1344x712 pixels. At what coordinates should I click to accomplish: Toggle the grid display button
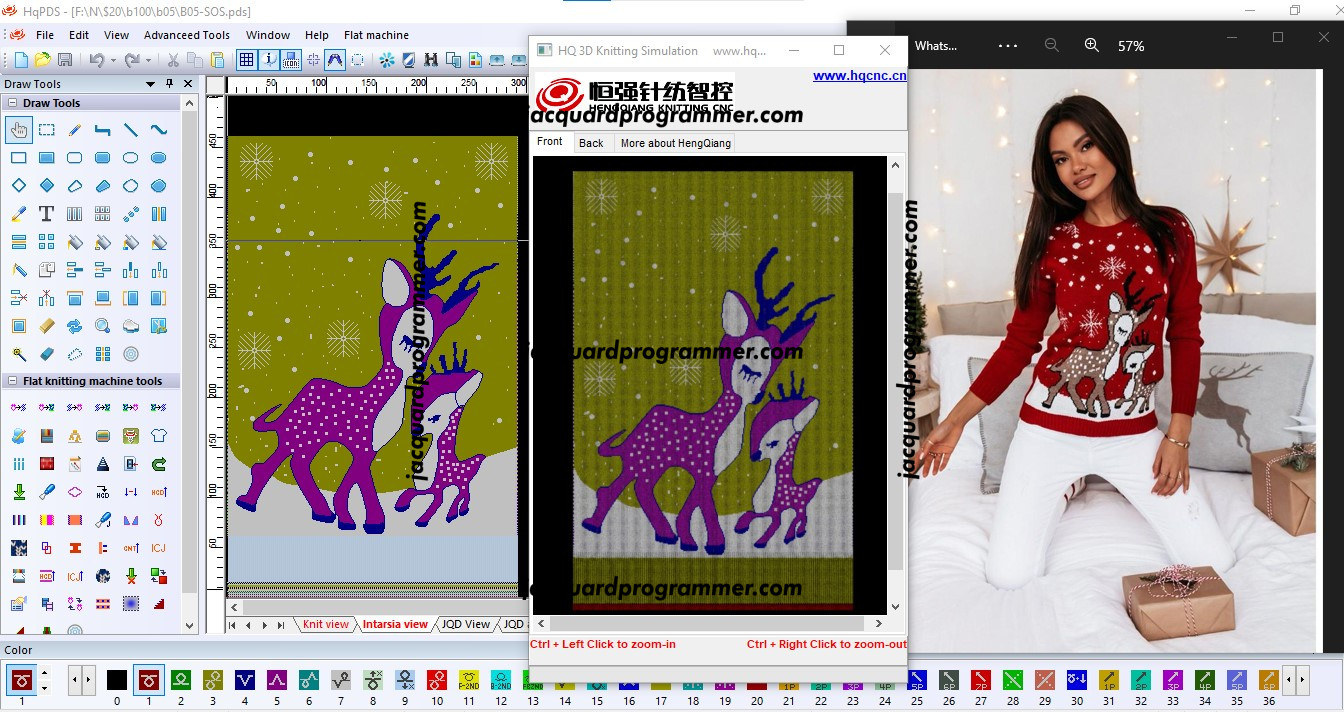246,60
